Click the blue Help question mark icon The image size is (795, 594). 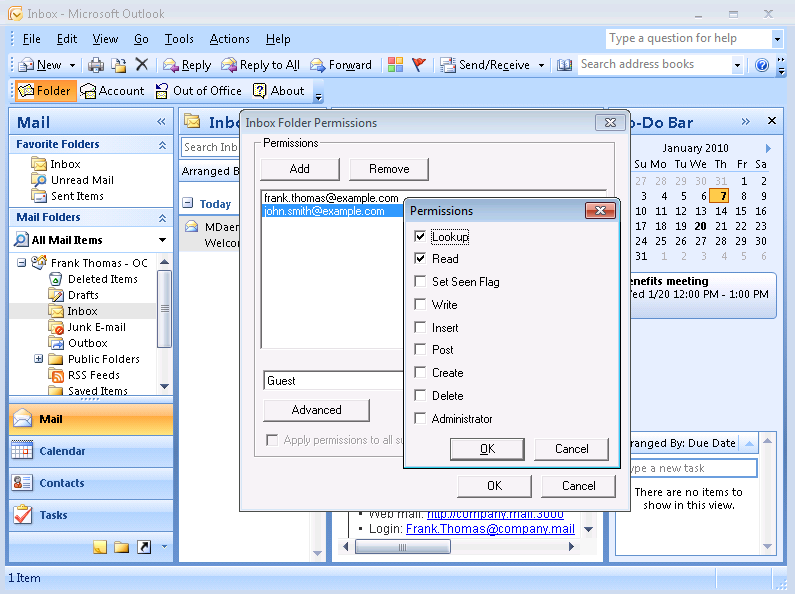762,65
